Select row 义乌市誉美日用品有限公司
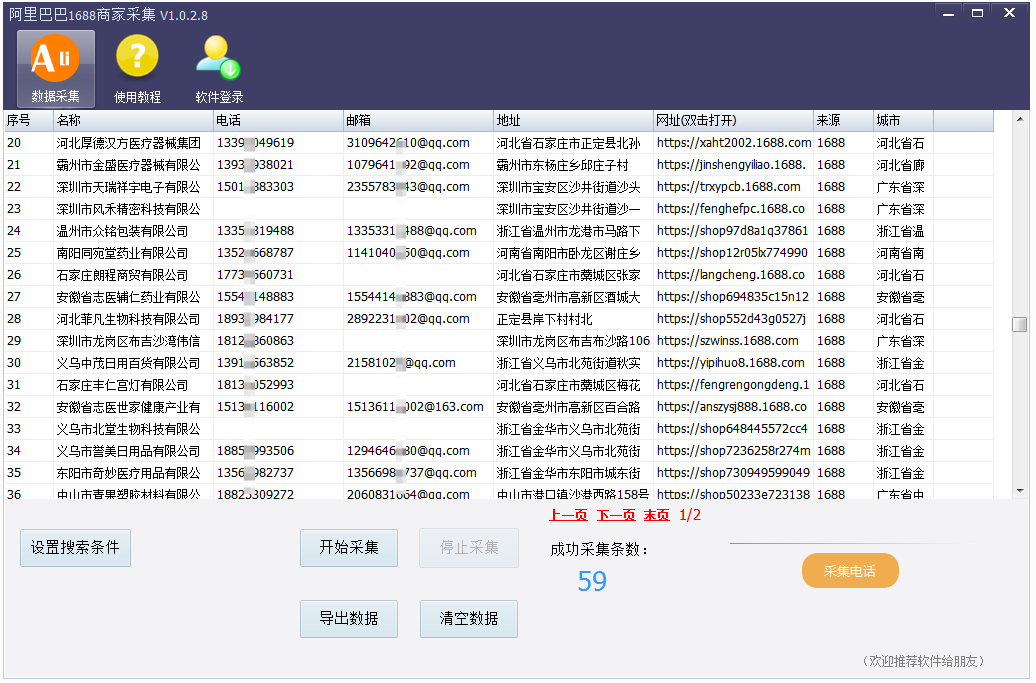 (x=499, y=451)
